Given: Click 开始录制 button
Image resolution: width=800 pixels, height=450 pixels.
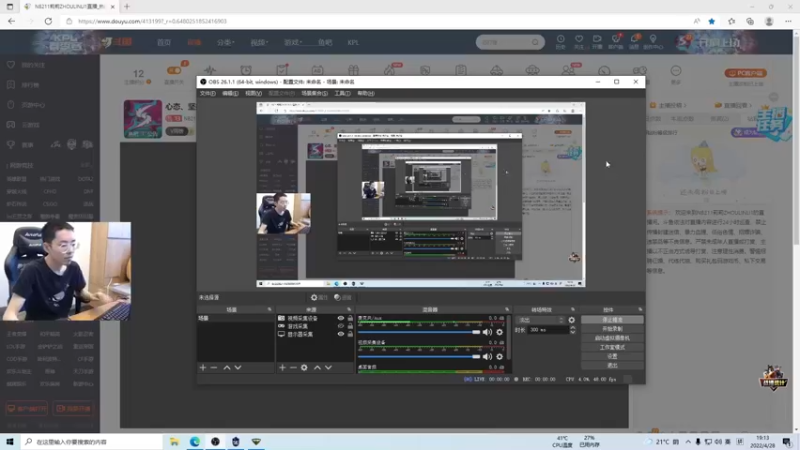Looking at the screenshot, I should click(612, 329).
